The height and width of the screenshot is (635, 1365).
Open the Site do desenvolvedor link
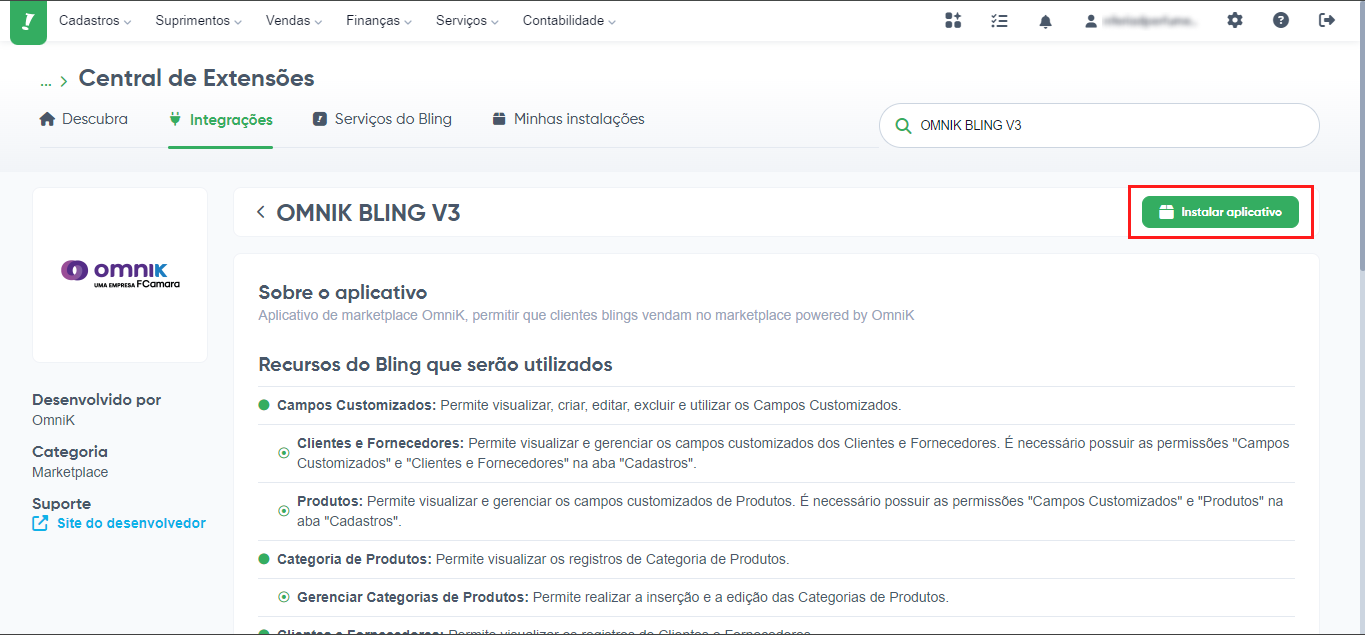(x=131, y=523)
